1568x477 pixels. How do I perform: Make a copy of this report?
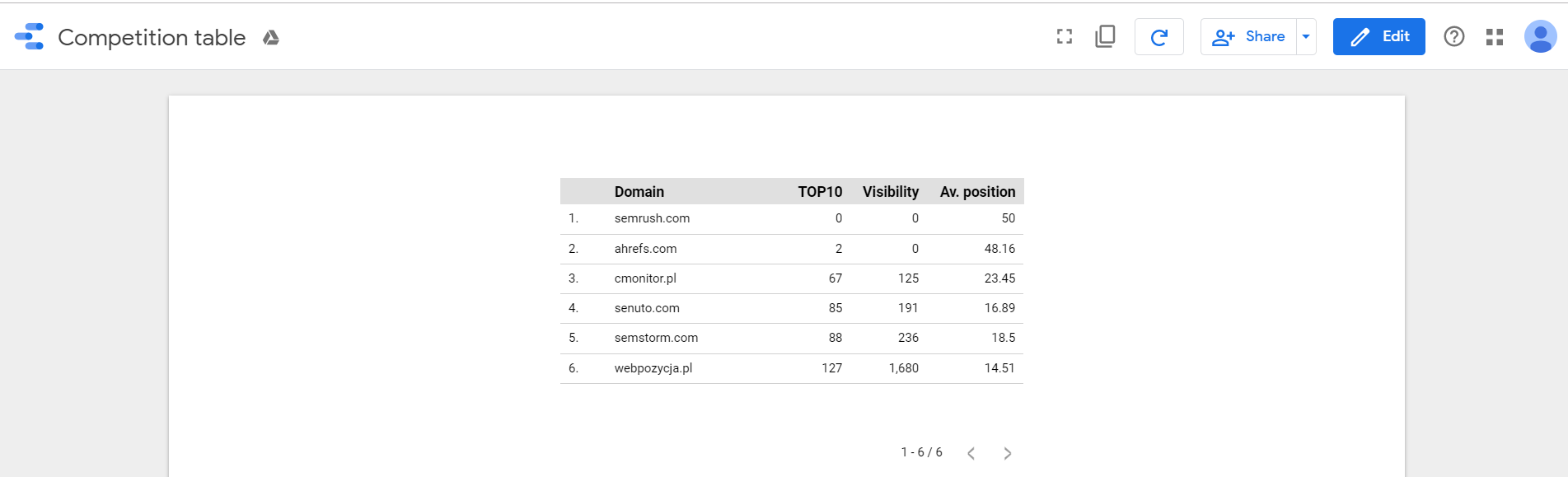coord(1105,36)
